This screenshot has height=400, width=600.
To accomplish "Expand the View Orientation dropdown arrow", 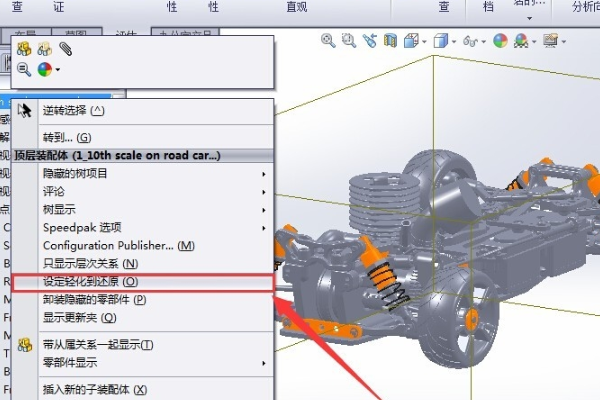I will (x=424, y=41).
